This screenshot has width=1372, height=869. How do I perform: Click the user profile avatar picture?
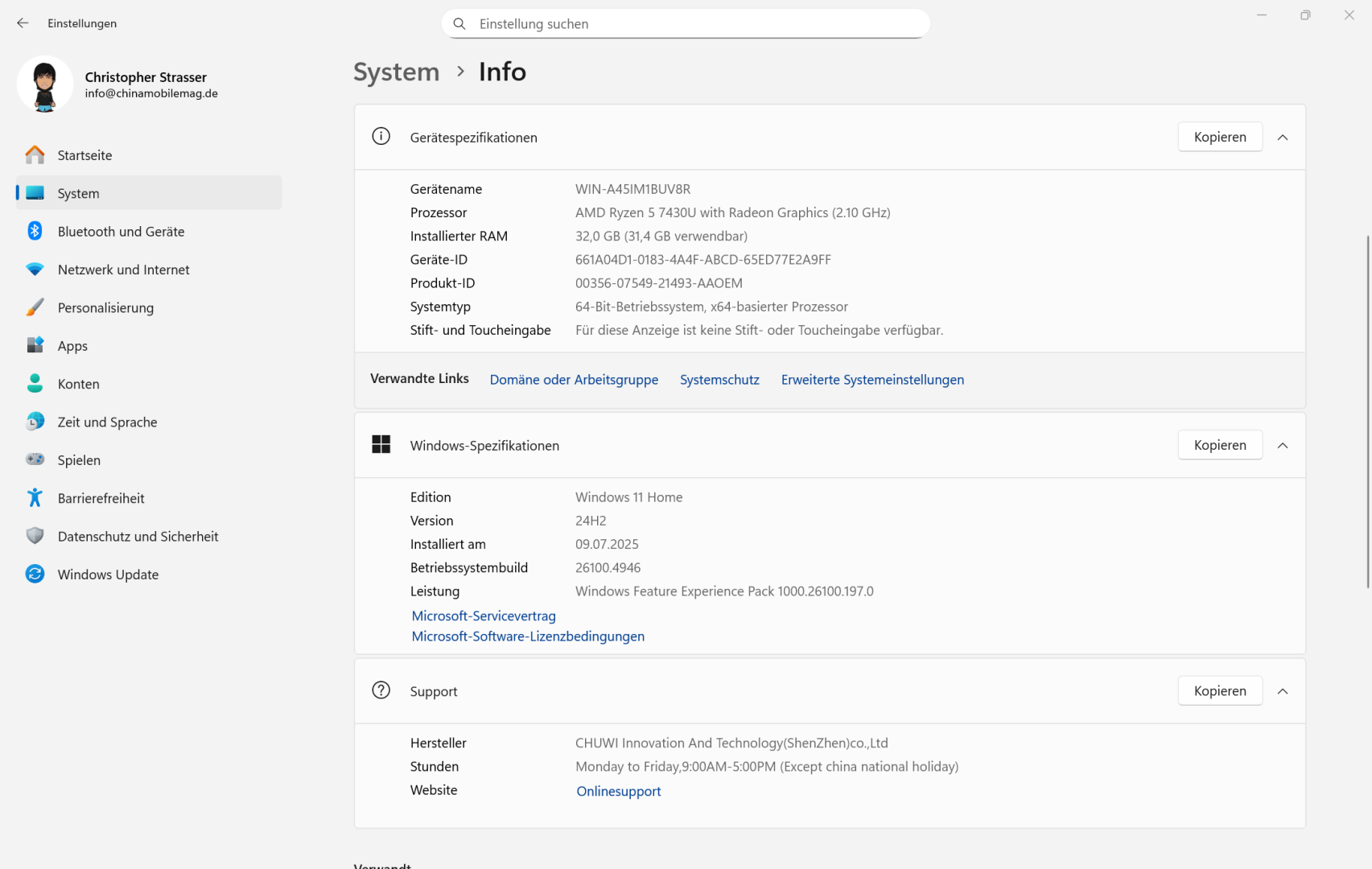[45, 84]
